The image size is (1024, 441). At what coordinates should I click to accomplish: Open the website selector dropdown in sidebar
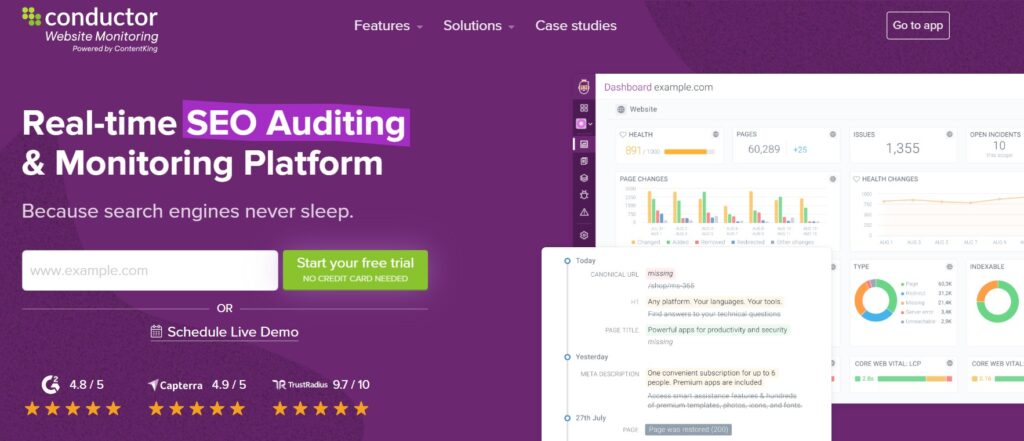point(585,125)
